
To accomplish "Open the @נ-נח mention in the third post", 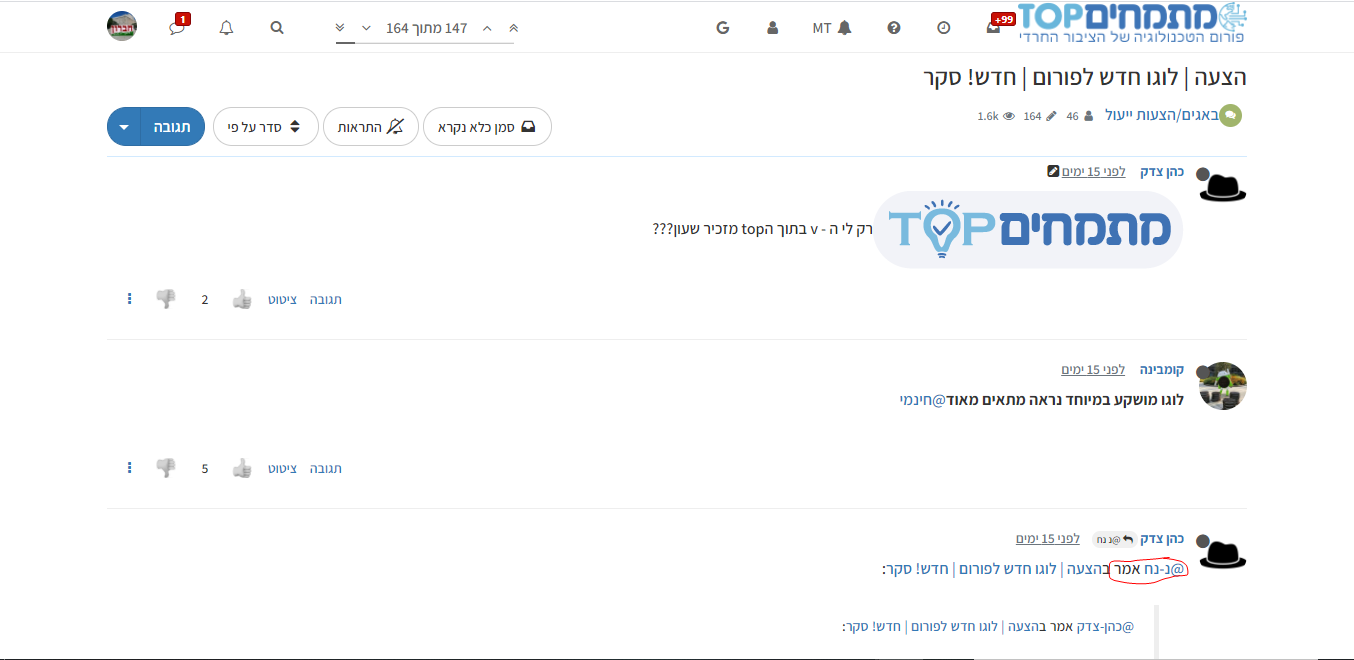I will click(1165, 569).
